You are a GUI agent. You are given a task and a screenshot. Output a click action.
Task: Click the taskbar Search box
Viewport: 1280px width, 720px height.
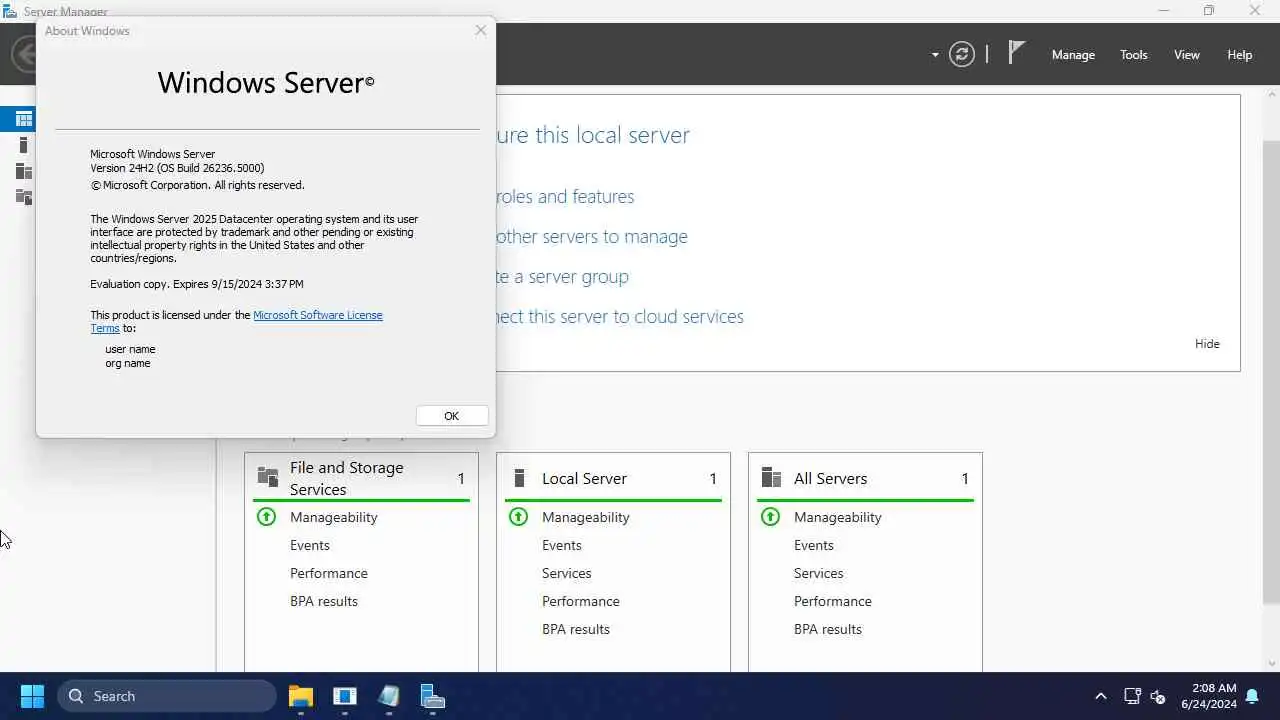coord(167,696)
